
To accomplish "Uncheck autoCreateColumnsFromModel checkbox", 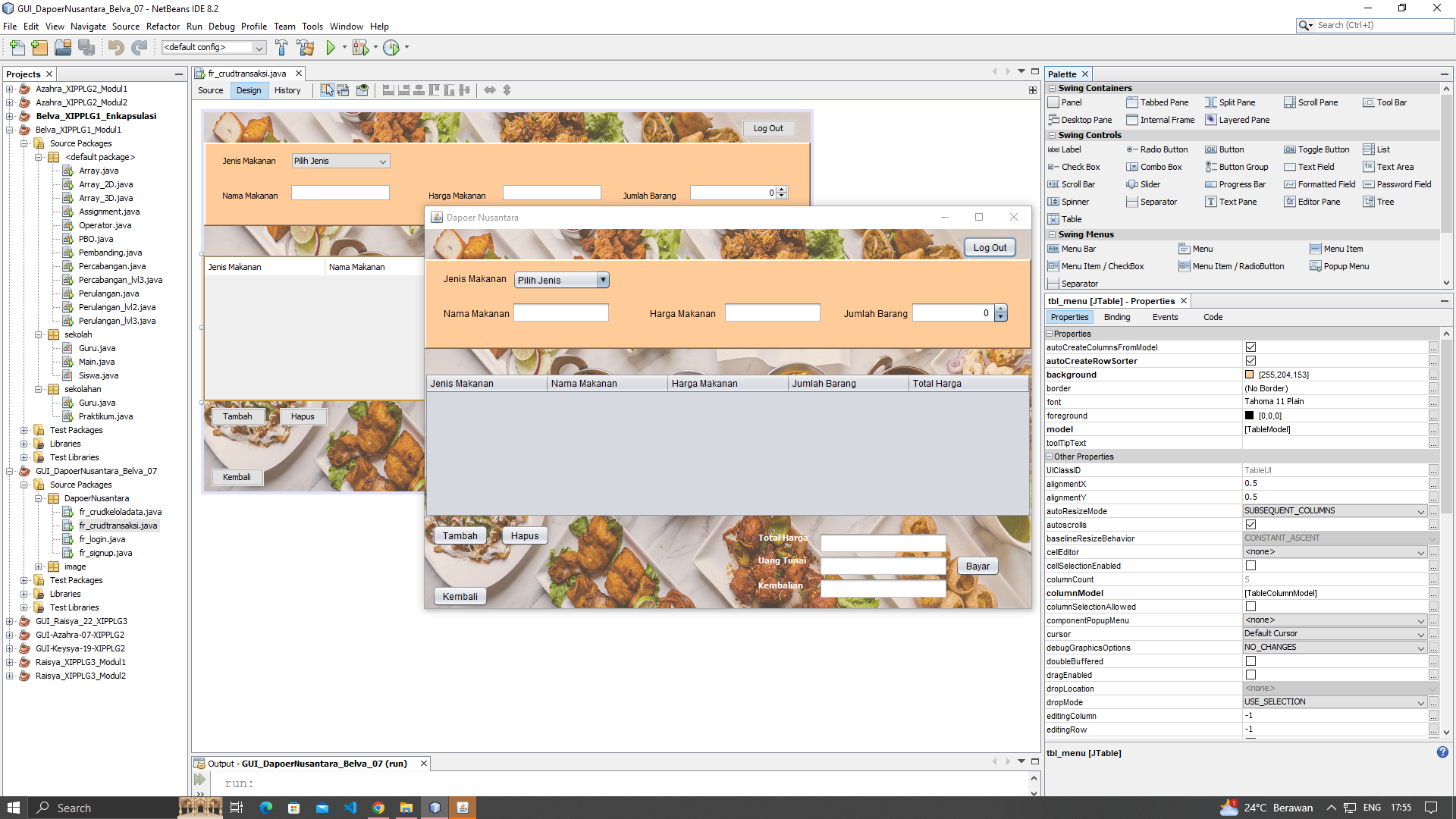I will point(1250,347).
